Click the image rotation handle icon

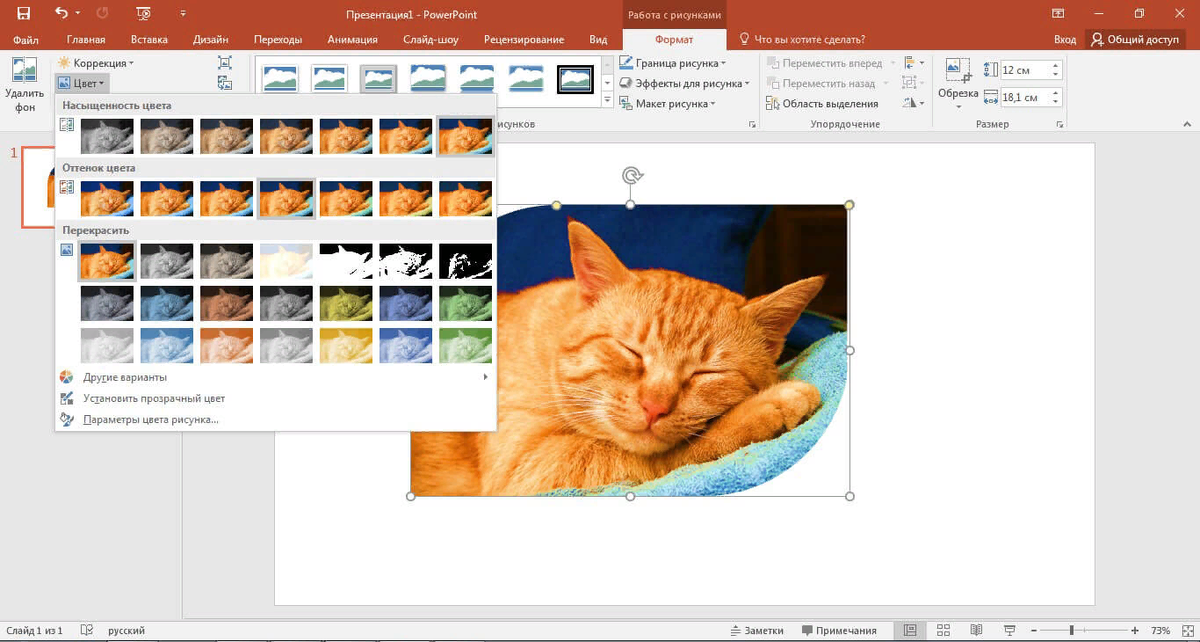tap(631, 176)
